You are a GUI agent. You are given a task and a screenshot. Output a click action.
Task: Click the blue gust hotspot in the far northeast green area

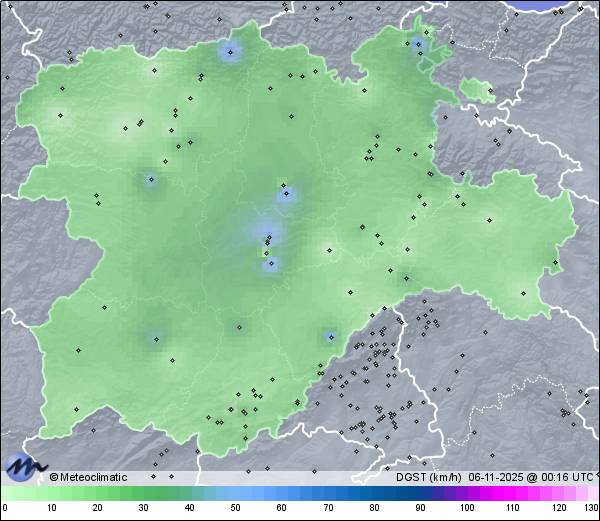click(419, 44)
